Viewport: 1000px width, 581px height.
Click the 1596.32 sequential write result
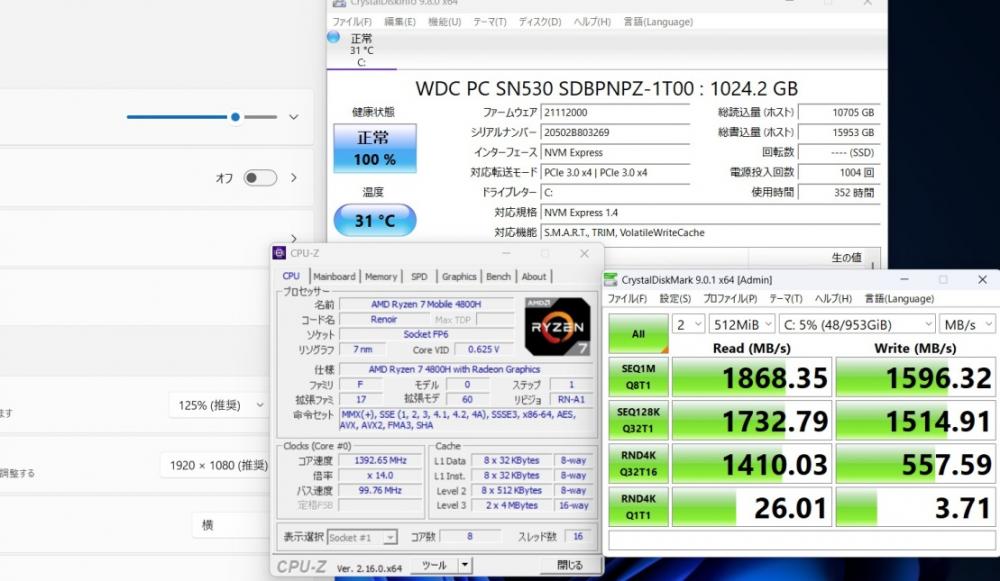coord(915,377)
